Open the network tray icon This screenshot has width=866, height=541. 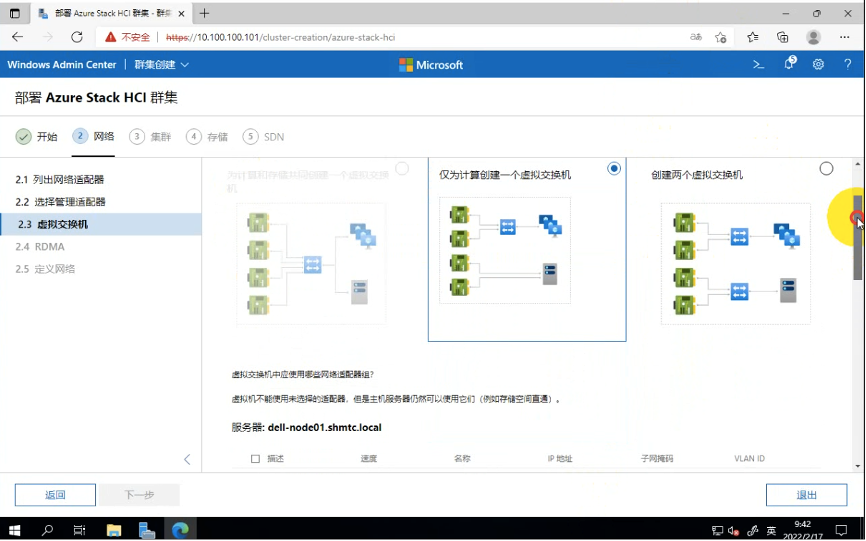pyautogui.click(x=717, y=531)
